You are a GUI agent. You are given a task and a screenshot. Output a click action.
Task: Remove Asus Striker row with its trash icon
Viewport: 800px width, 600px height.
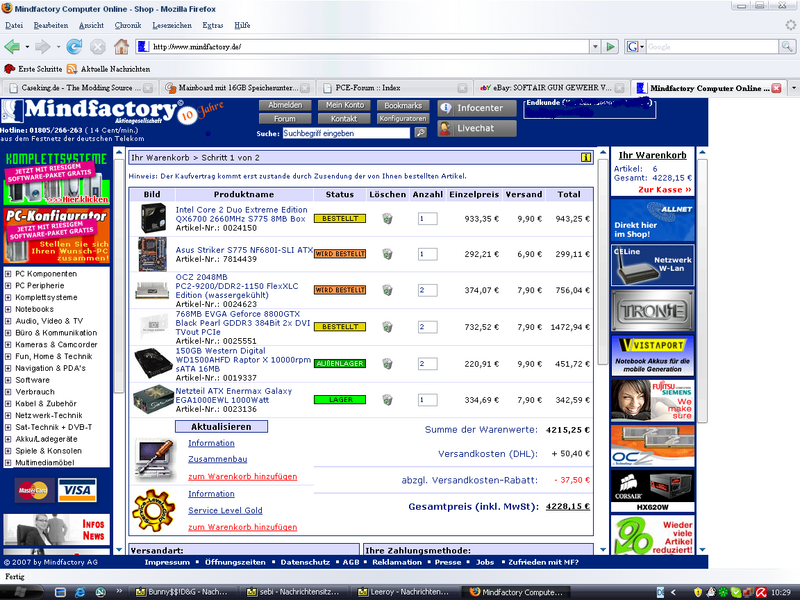click(387, 254)
